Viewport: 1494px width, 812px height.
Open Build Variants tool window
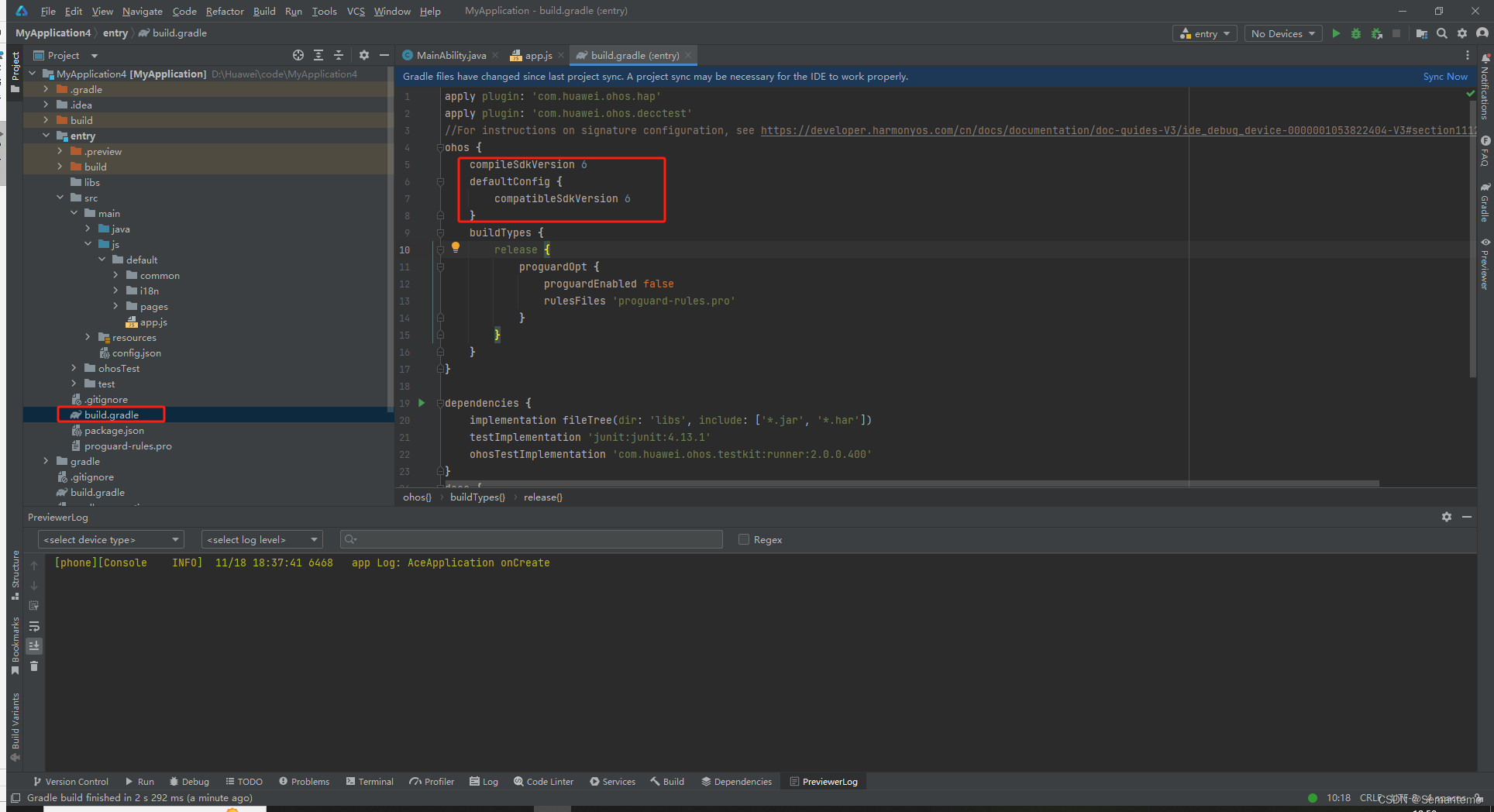tap(15, 728)
